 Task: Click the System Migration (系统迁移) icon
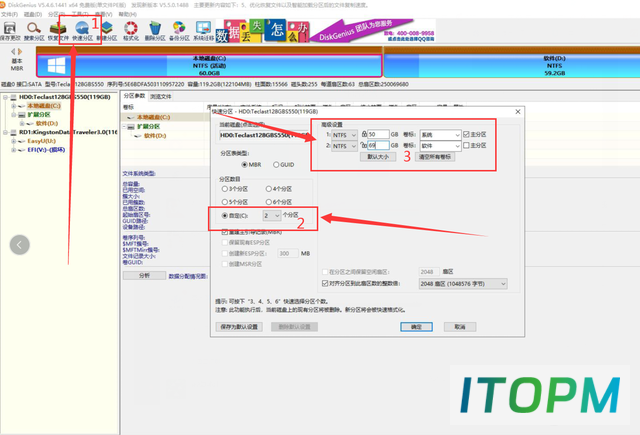click(x=203, y=31)
